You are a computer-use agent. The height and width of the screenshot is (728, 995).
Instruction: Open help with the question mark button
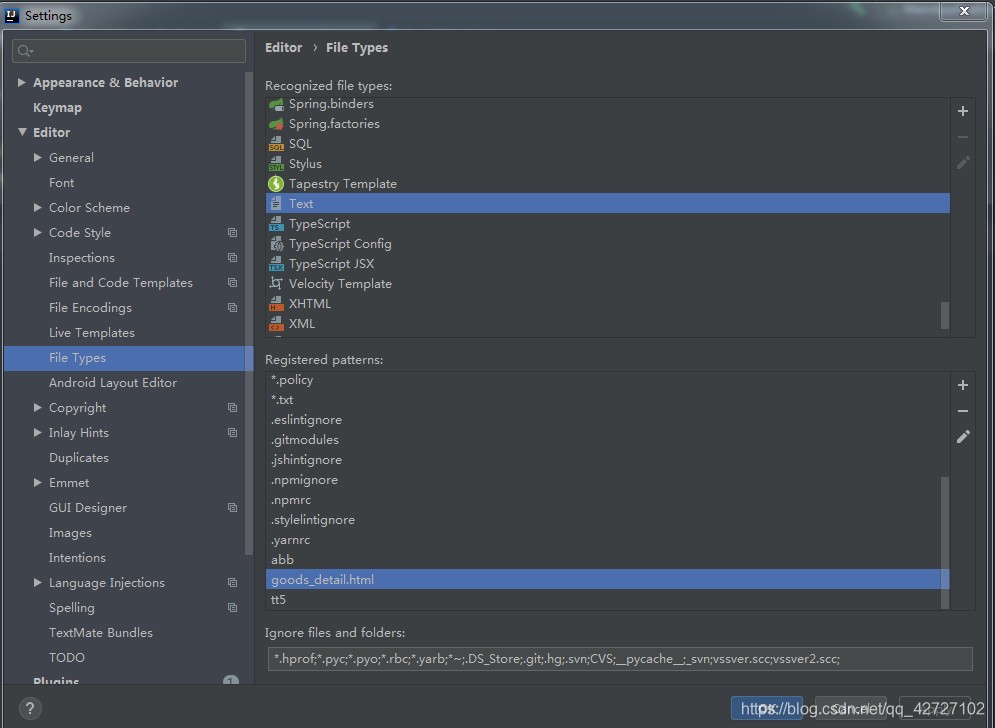(30, 708)
